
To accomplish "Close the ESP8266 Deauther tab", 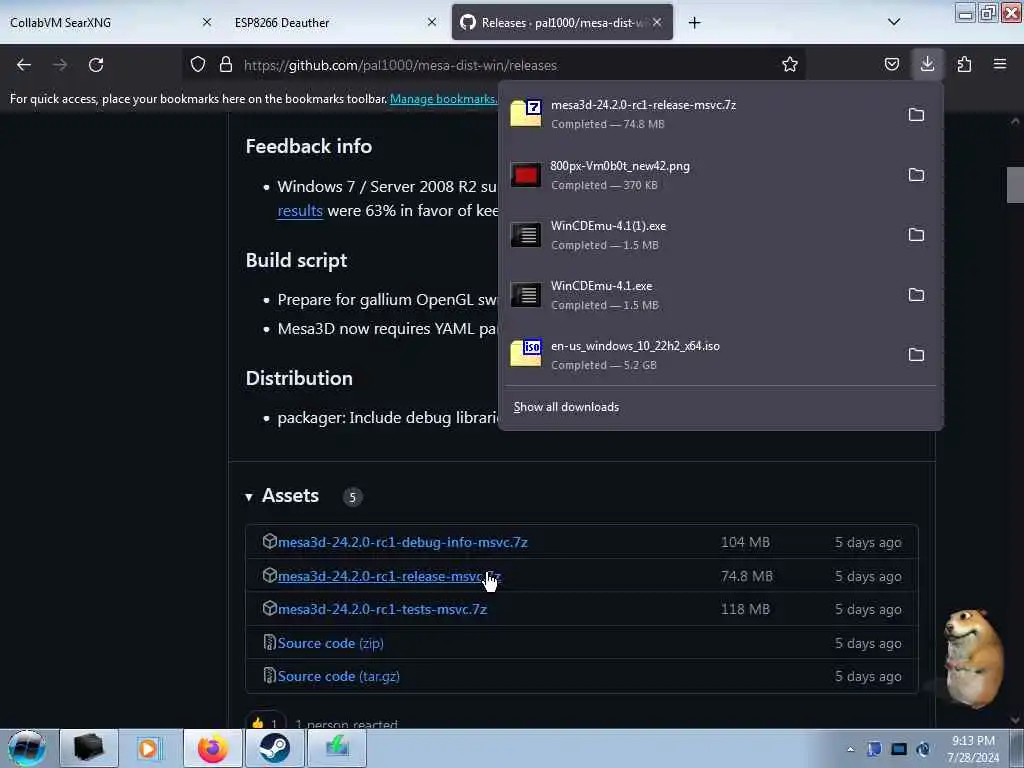I will coord(431,22).
